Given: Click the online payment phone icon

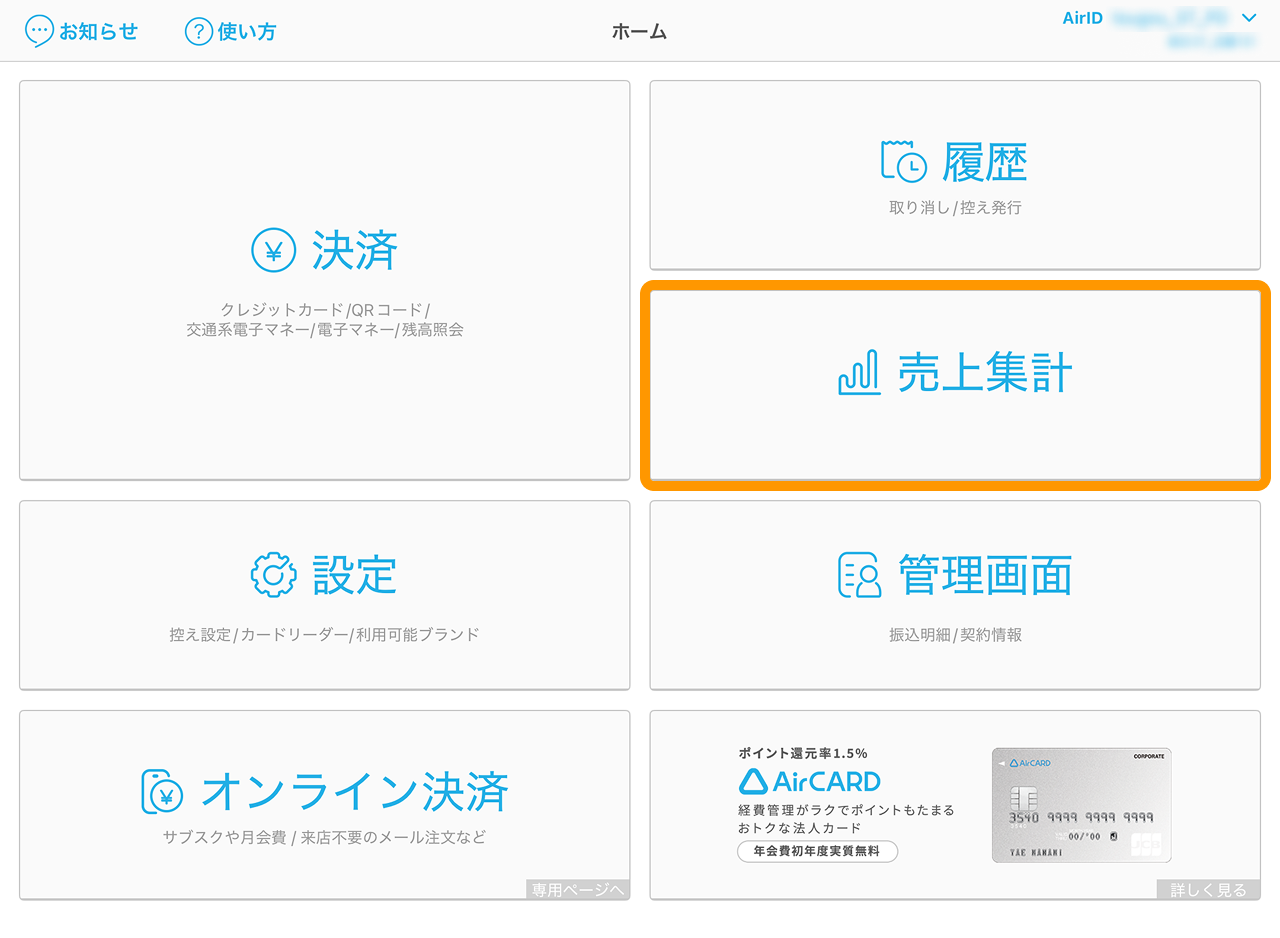Looking at the screenshot, I should 162,792.
